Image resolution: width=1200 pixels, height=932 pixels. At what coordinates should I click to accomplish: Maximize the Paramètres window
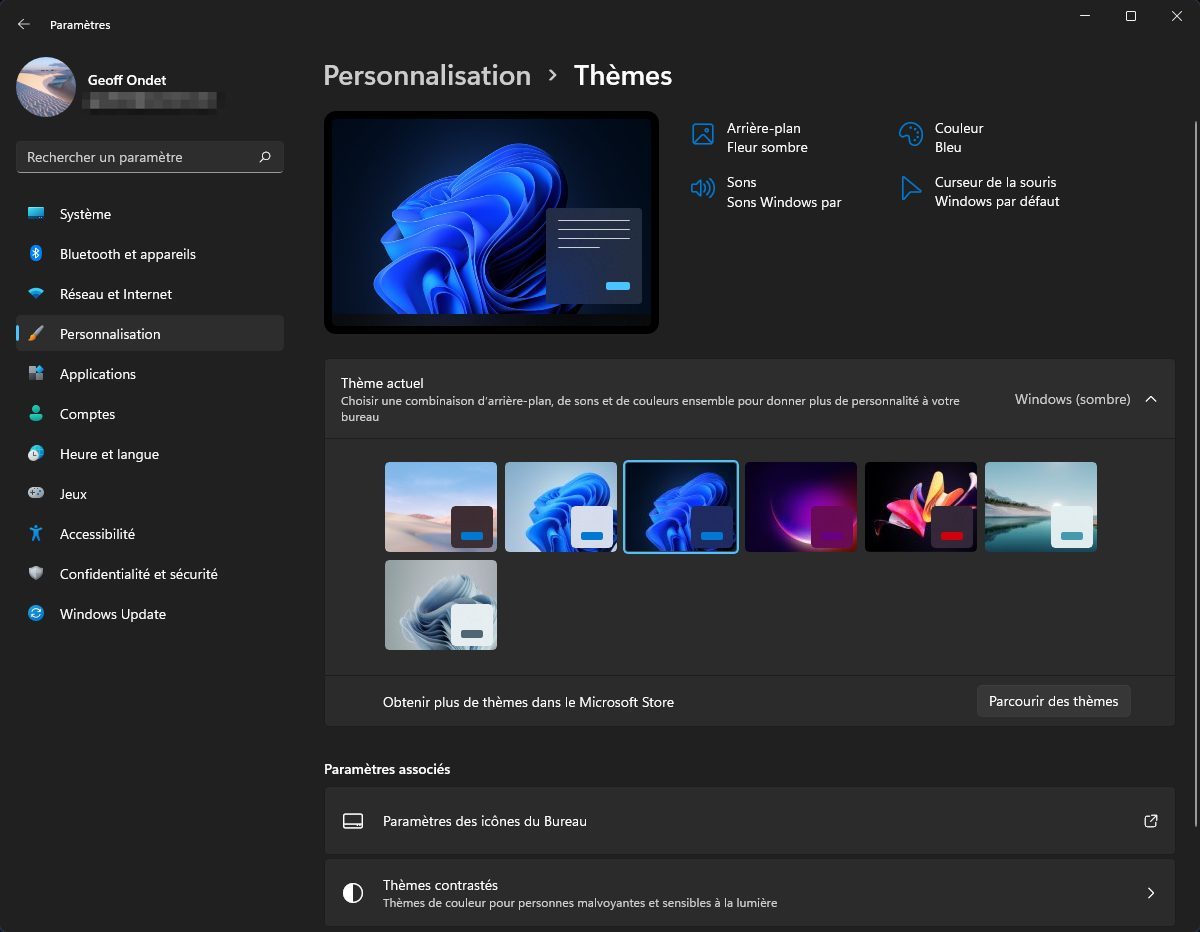[x=1130, y=16]
